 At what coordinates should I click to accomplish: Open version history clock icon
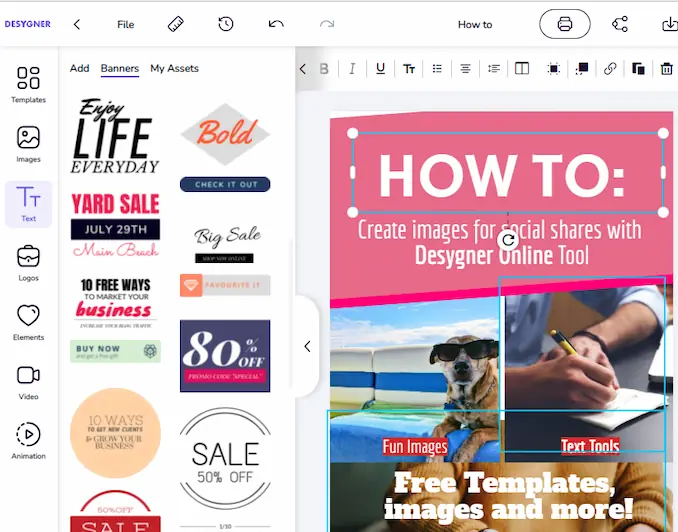[x=226, y=24]
